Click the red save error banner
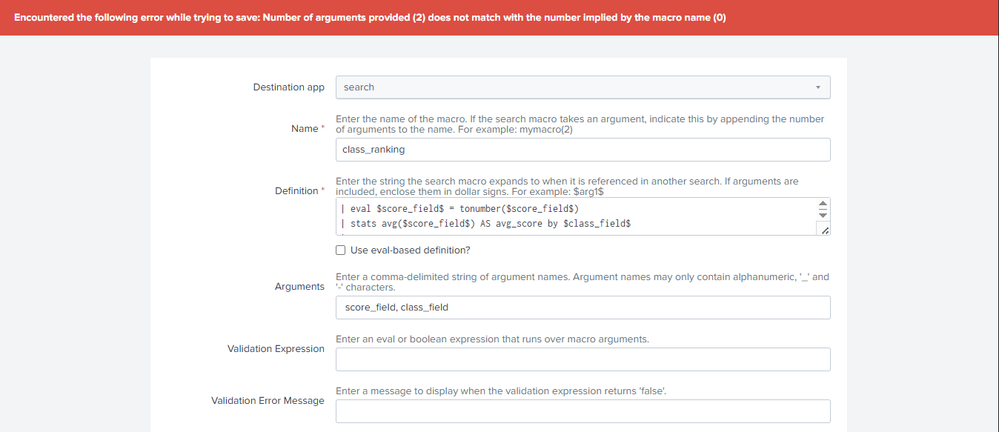Viewport: 999px width, 432px height. click(x=499, y=17)
